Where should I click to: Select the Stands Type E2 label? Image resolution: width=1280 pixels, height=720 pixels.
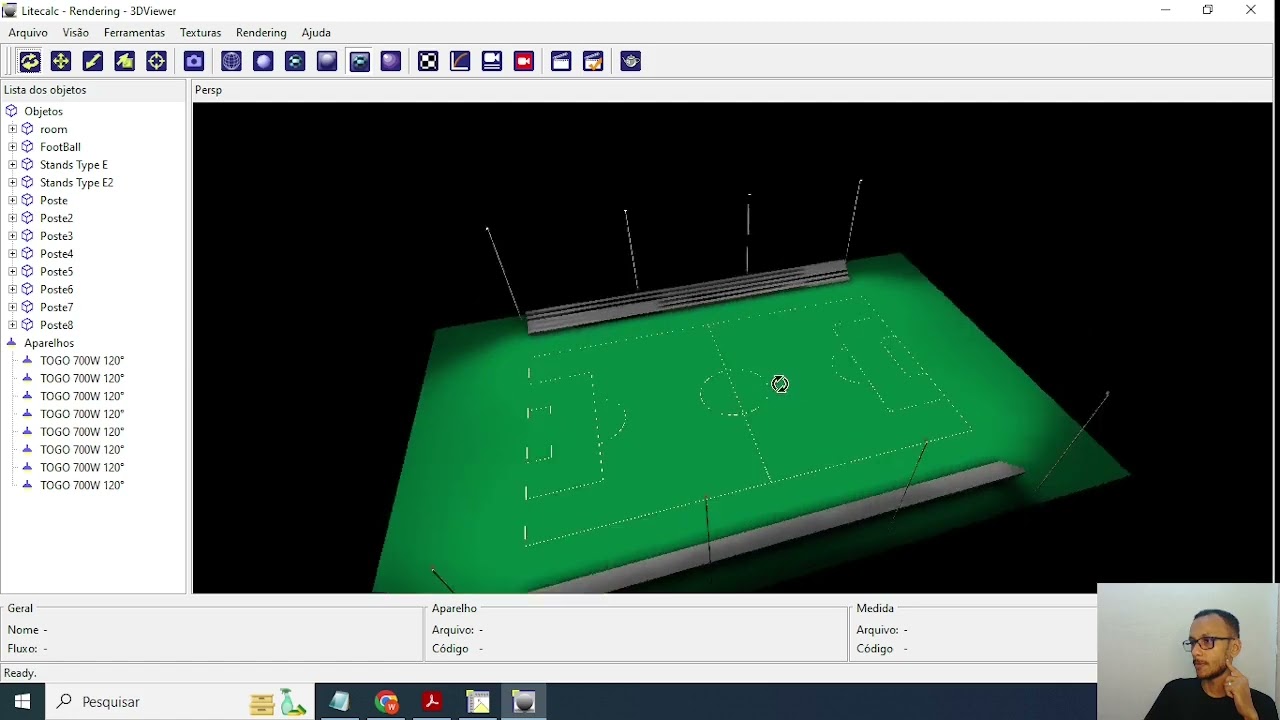click(x=77, y=183)
